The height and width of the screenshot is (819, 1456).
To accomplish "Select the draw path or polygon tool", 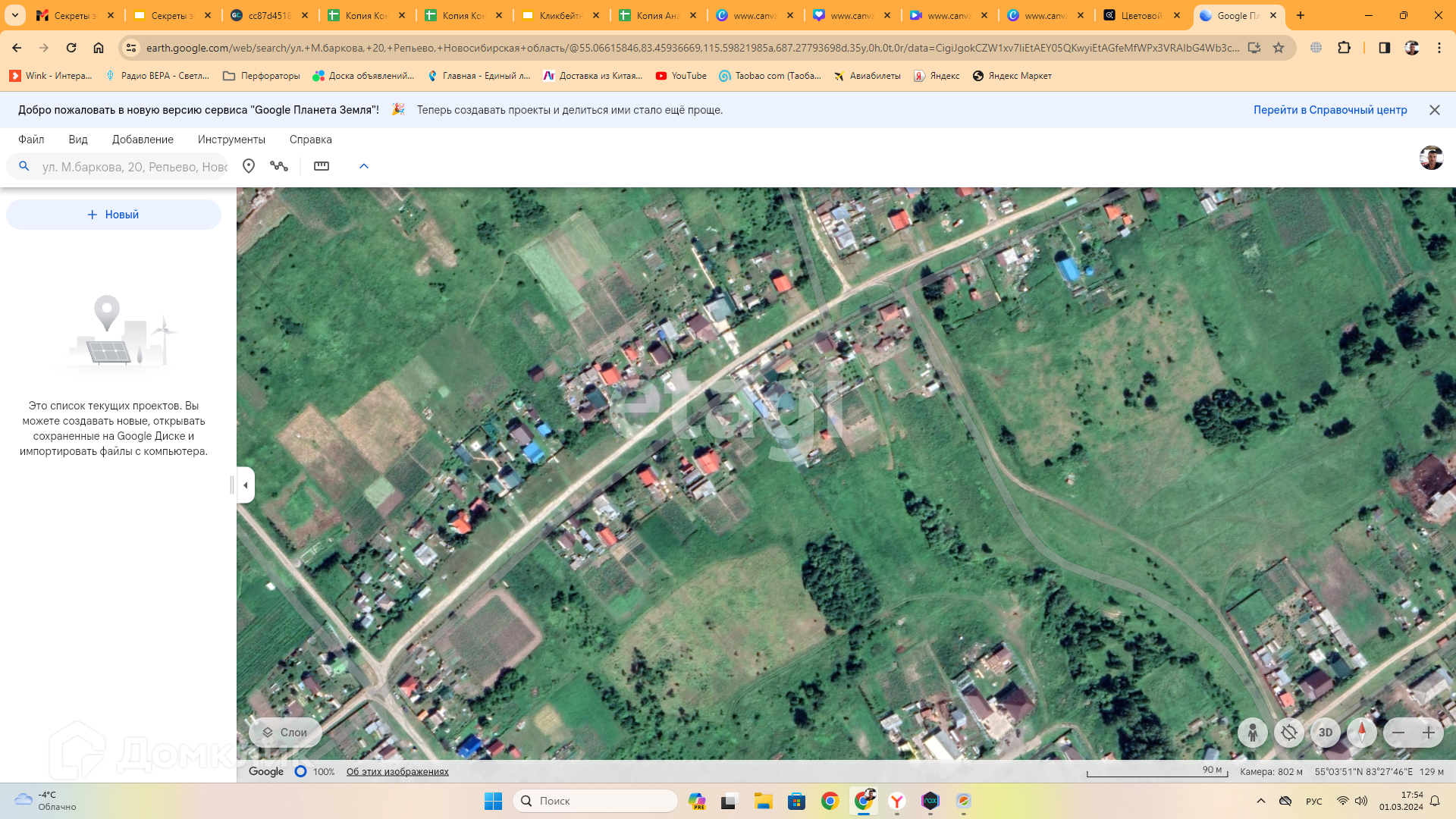I will [x=279, y=166].
